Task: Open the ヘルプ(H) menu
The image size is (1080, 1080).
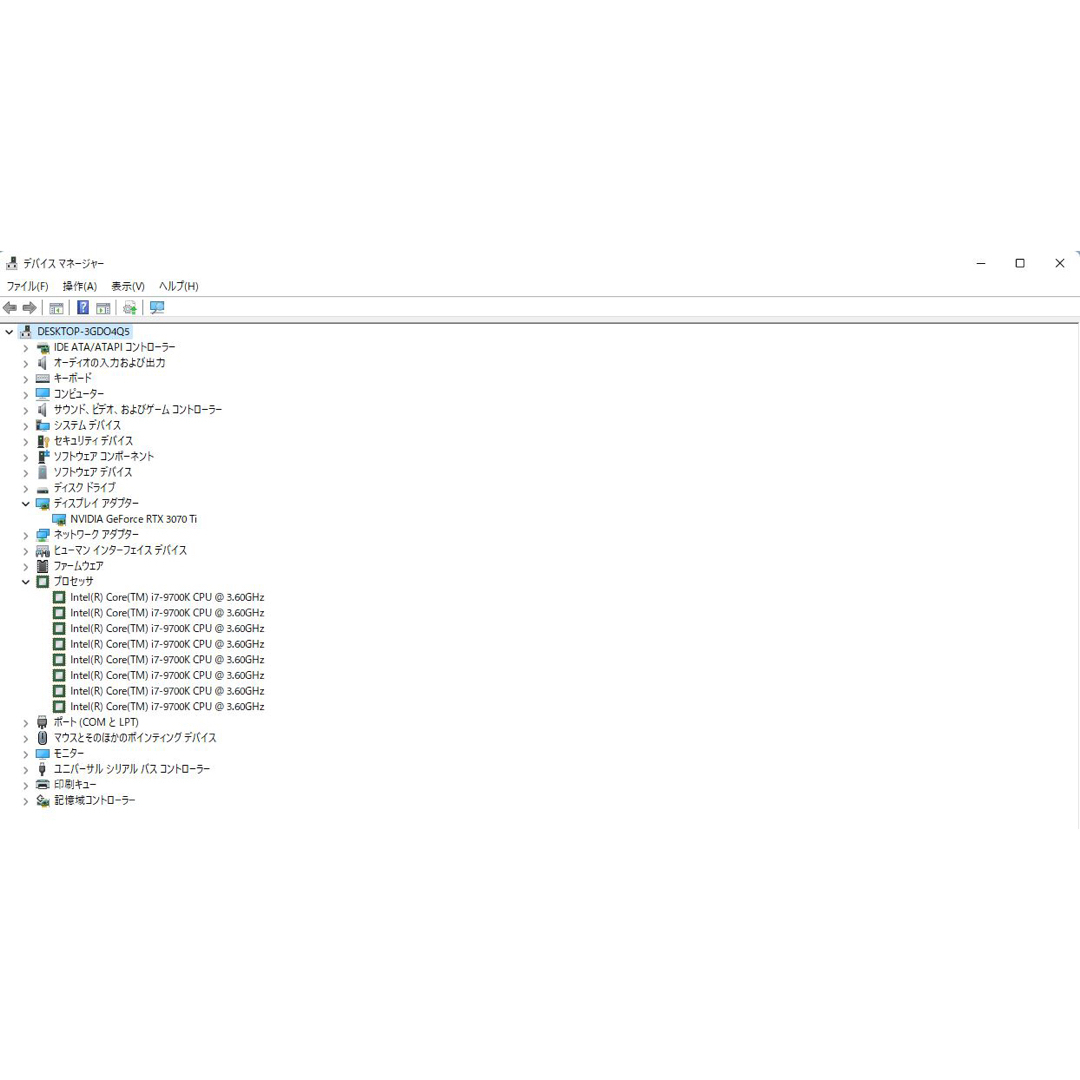Action: (178, 286)
